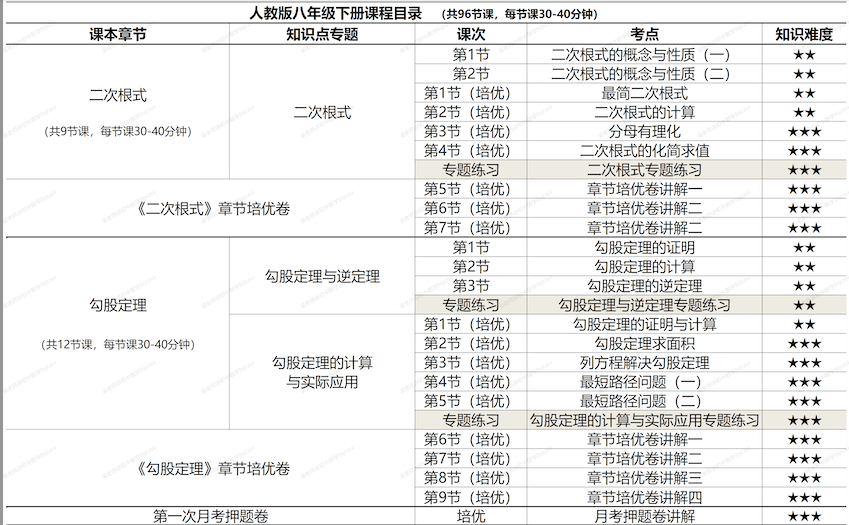Select the 勾股定理的计算与实际应用专题练习 cell
Image resolution: width=849 pixels, height=525 pixels.
tap(644, 421)
